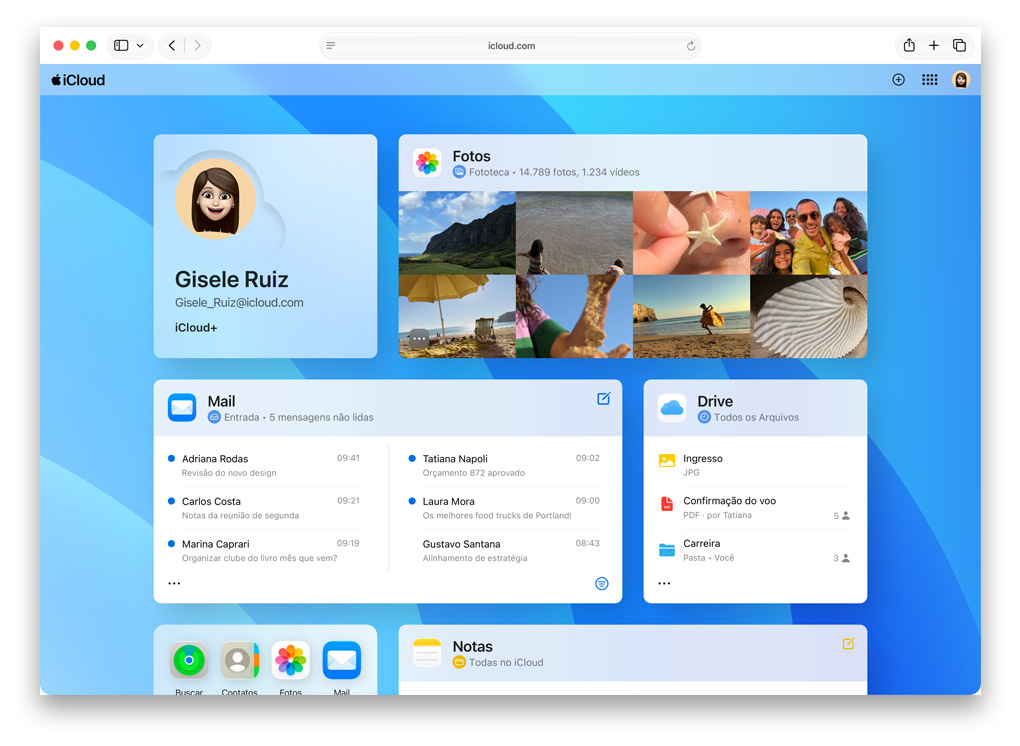The image size is (1020, 746).
Task: Open the Adriana Rodas message
Action: (264, 465)
